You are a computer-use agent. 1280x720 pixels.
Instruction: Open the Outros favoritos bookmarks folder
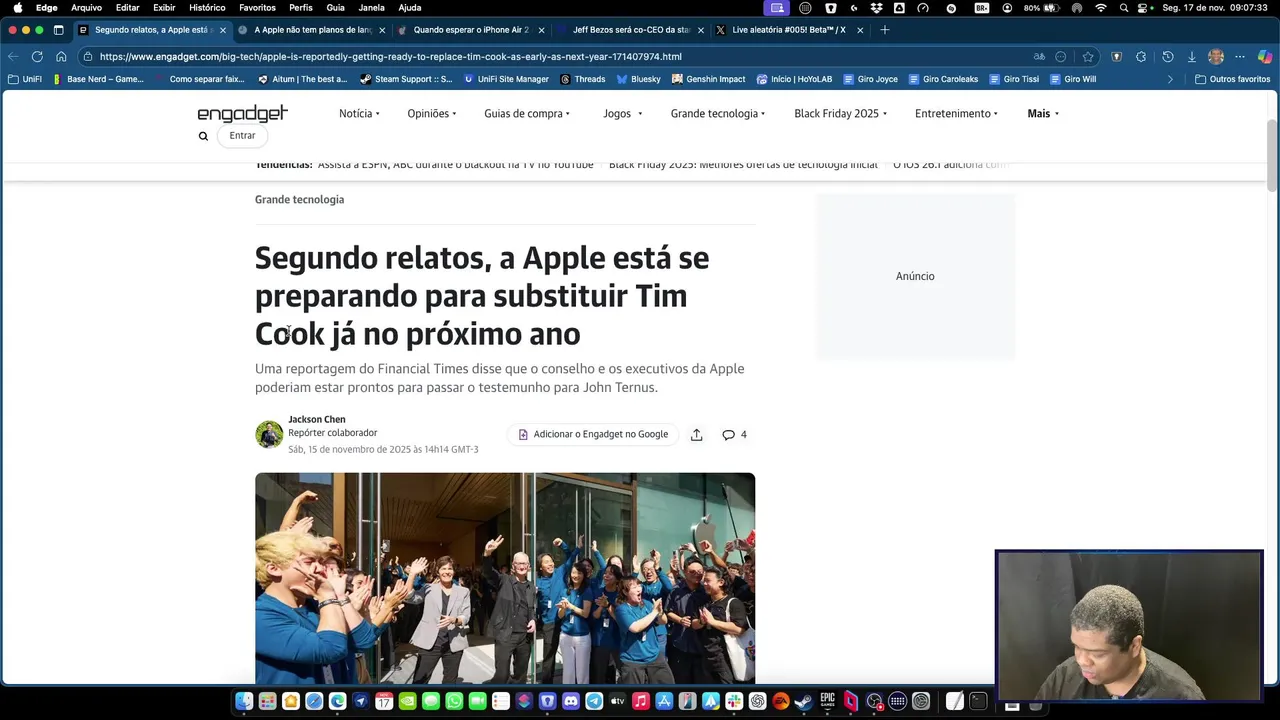pyautogui.click(x=1233, y=79)
